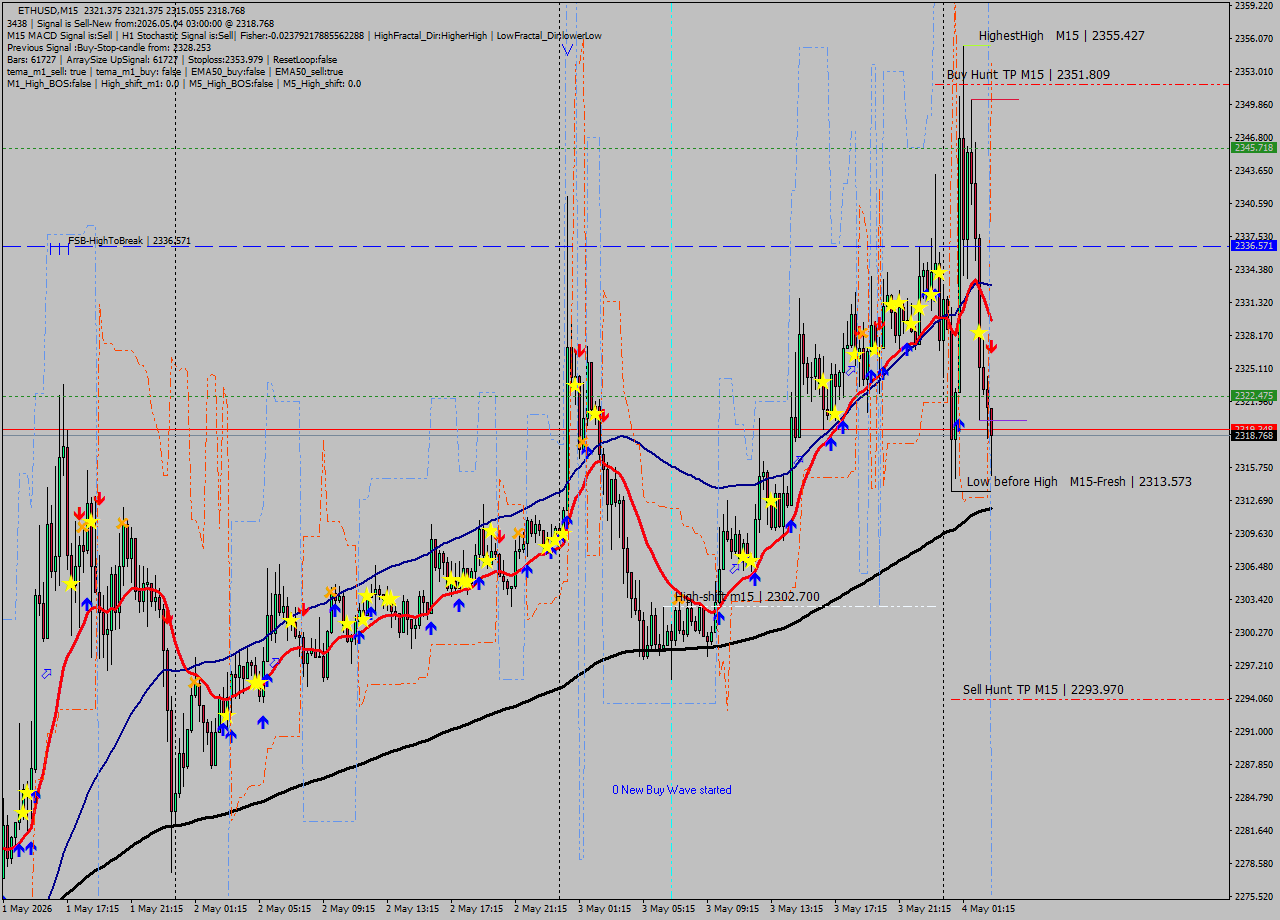Click the '3 May 21:15' time axis label

pos(925,910)
